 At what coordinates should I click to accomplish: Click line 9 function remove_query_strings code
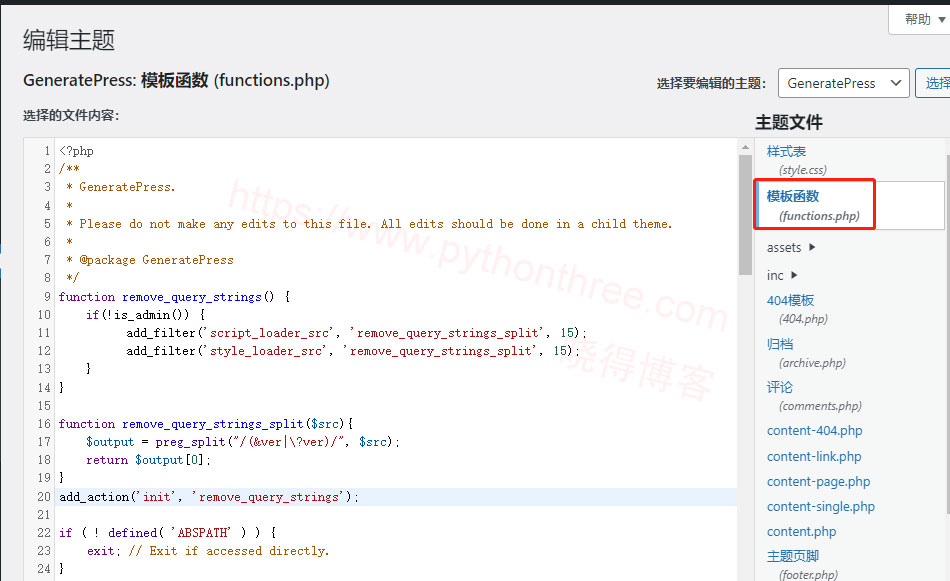tap(174, 297)
